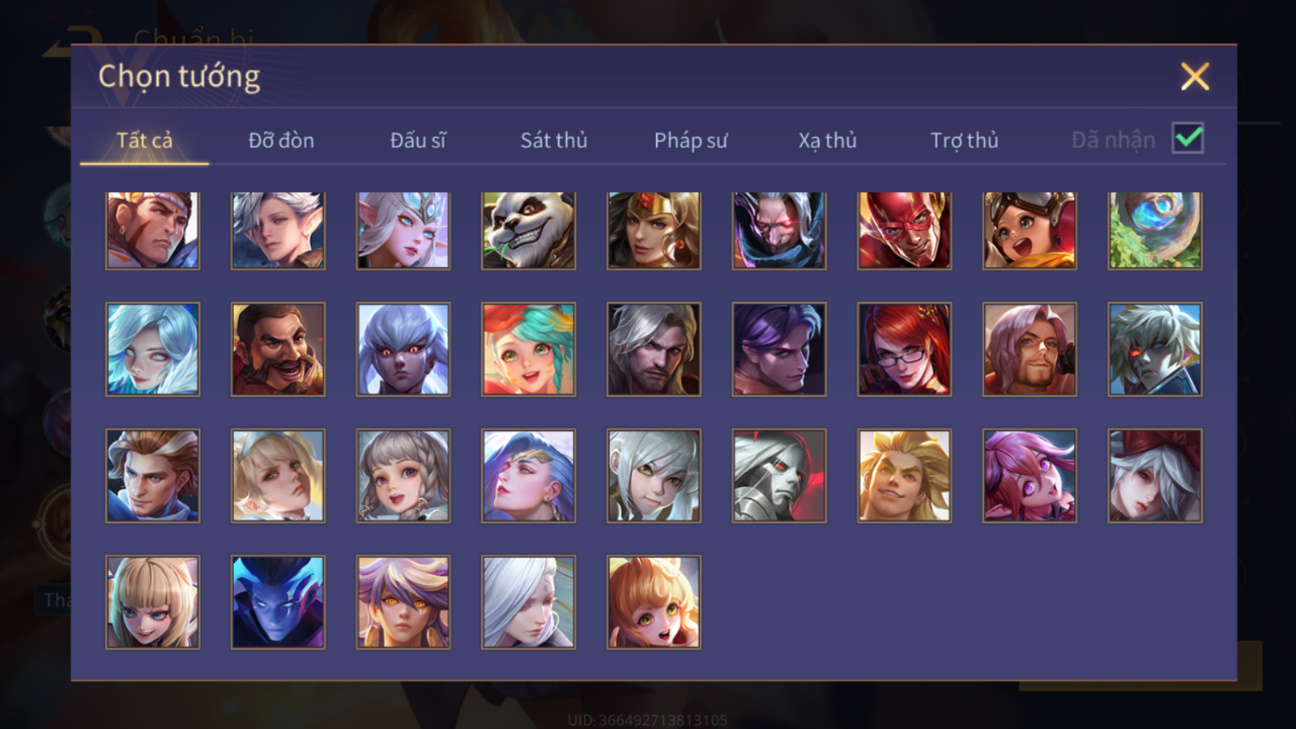Choose the armored knight with red cape
Screen dimensions: 1296x729
pyautogui.click(x=779, y=476)
